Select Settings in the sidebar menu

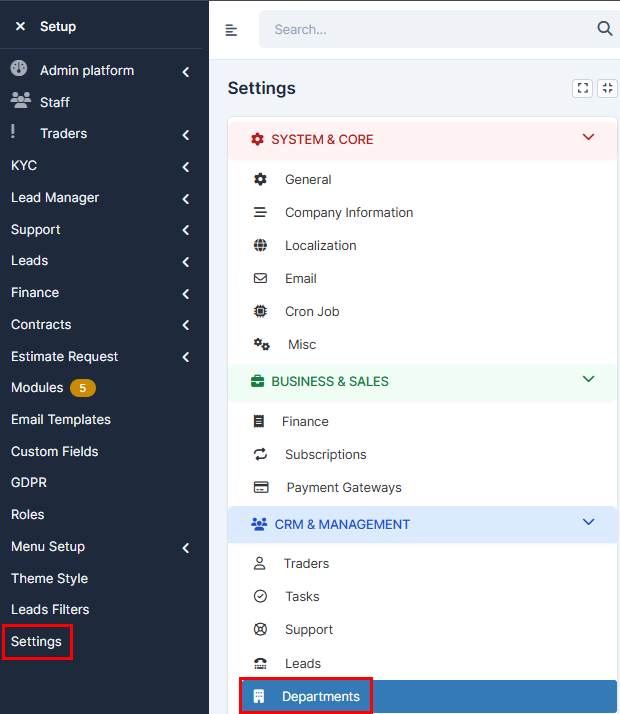[37, 641]
